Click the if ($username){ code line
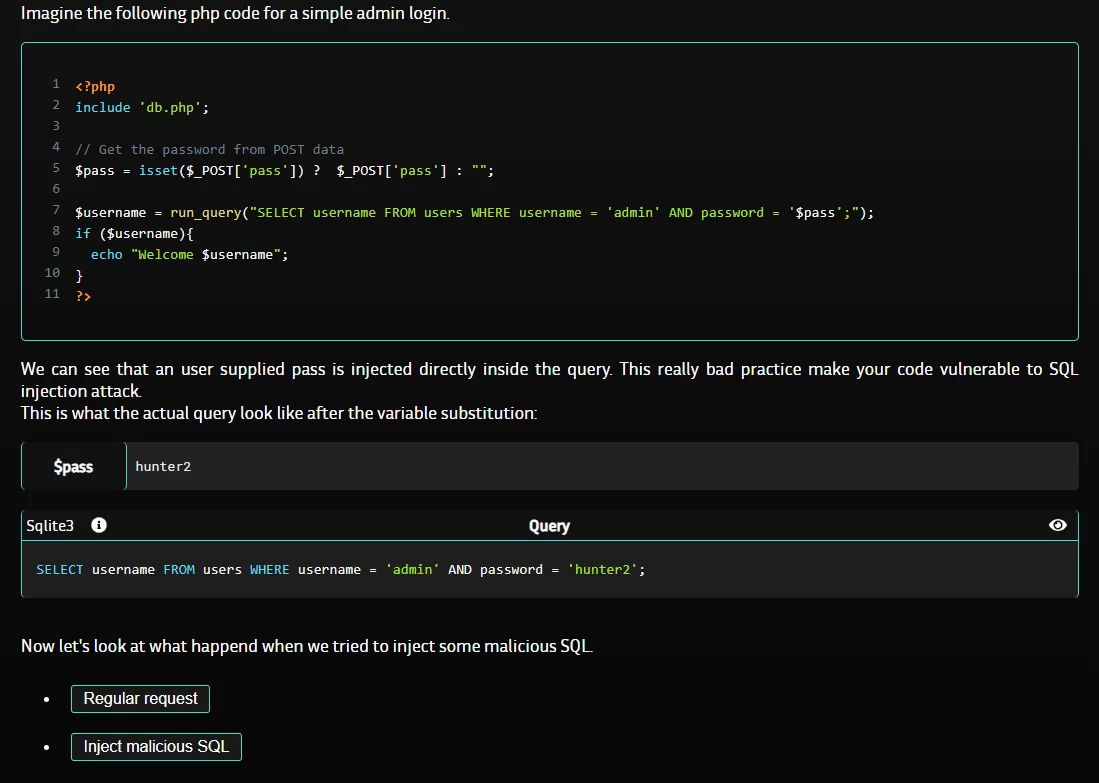The image size is (1099, 783). pyautogui.click(x=134, y=233)
